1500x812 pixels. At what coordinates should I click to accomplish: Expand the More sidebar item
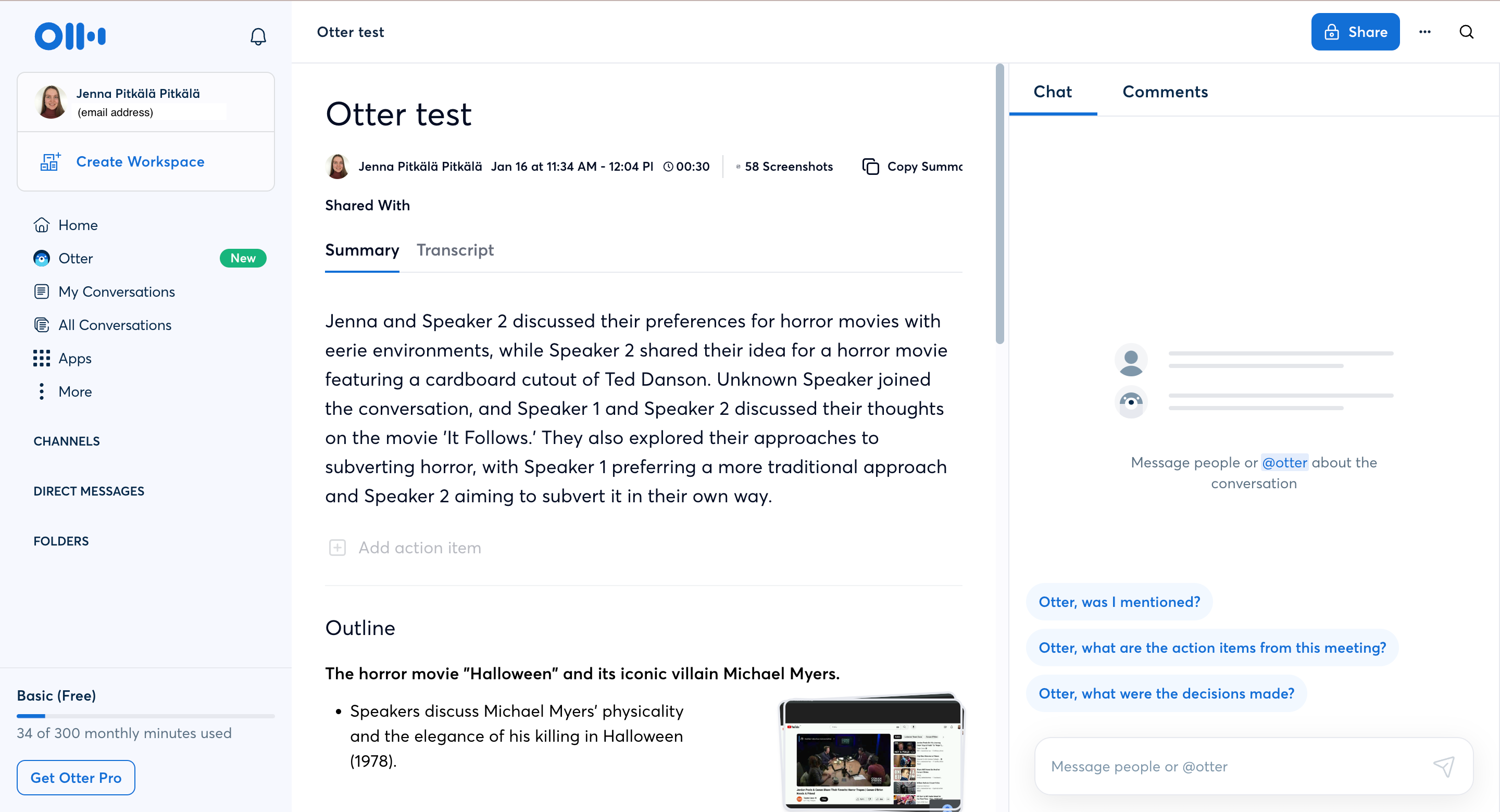[73, 391]
